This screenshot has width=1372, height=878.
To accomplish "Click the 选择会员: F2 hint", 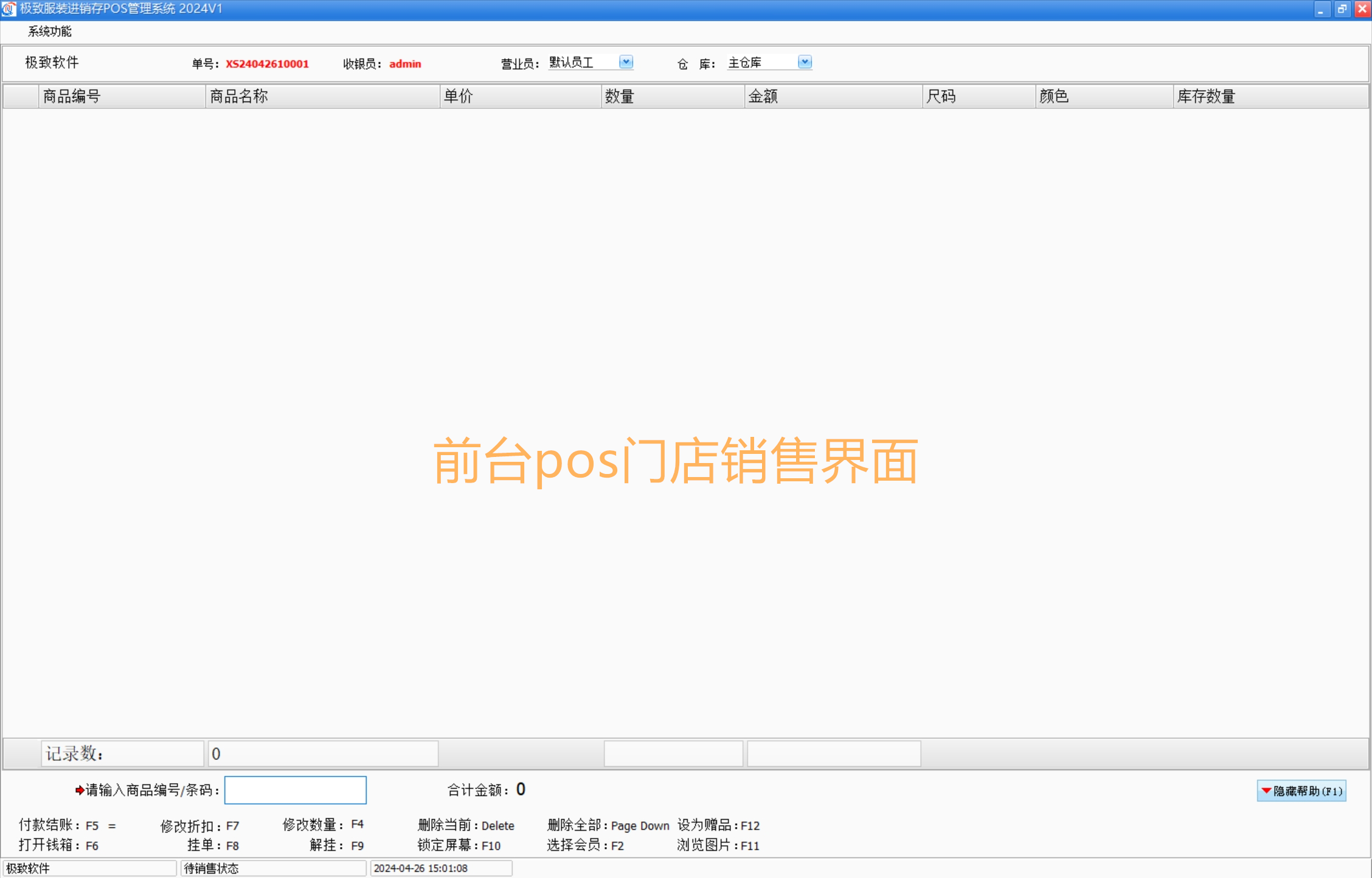I will 585,845.
